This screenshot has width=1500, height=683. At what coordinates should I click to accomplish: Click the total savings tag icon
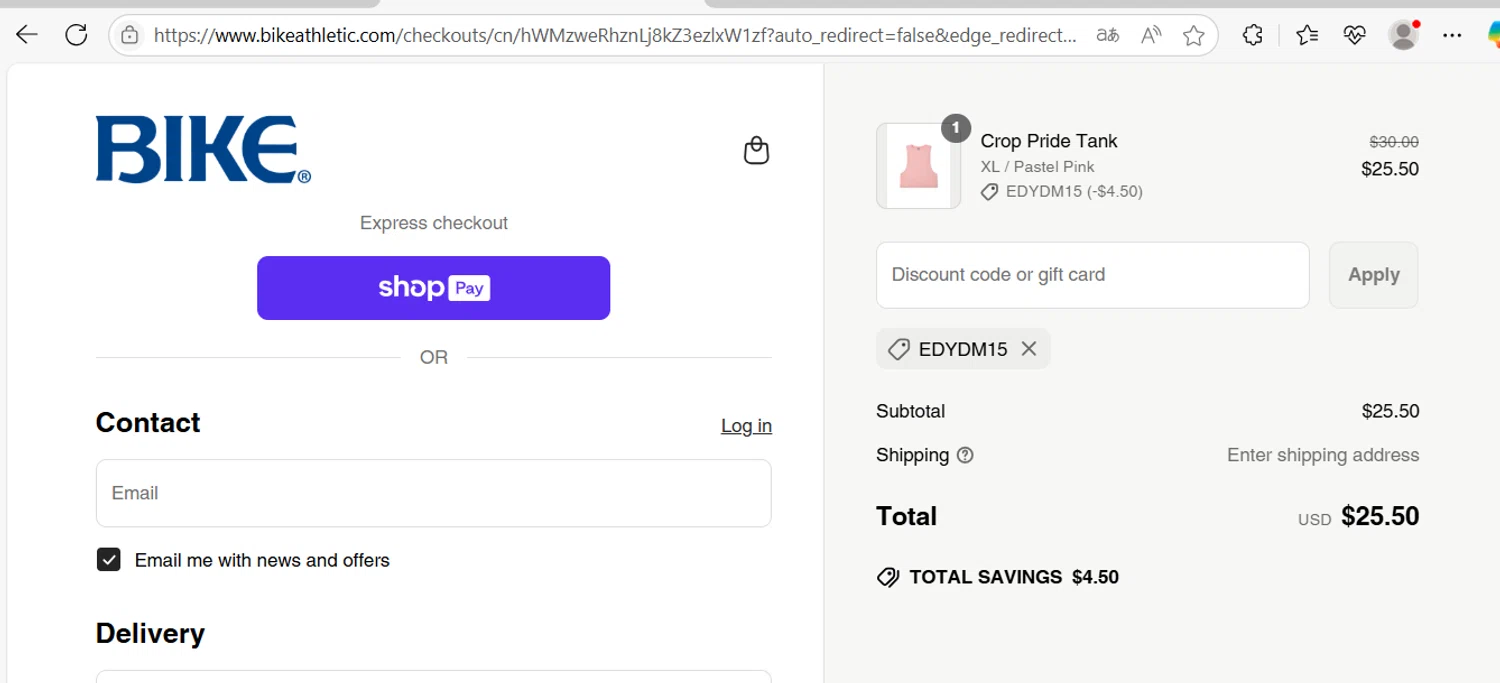(888, 577)
